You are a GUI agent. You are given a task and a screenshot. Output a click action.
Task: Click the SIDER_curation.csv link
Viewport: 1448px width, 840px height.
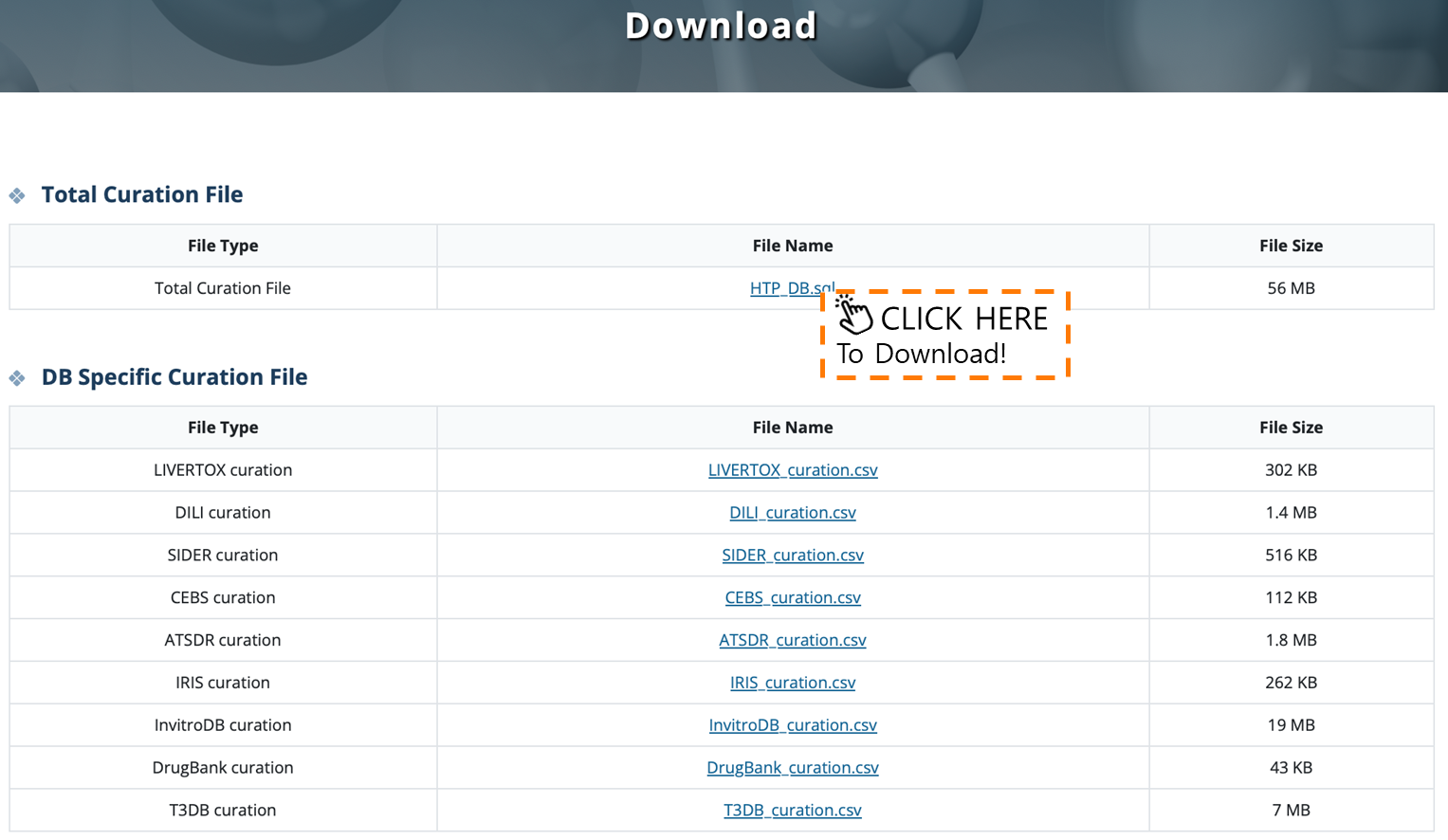click(x=793, y=556)
